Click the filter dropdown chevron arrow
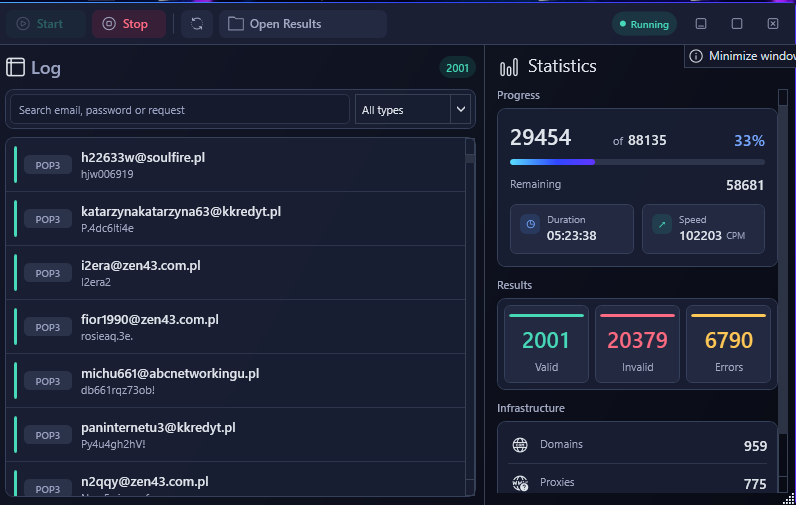This screenshot has height=505, width=796. pos(460,109)
